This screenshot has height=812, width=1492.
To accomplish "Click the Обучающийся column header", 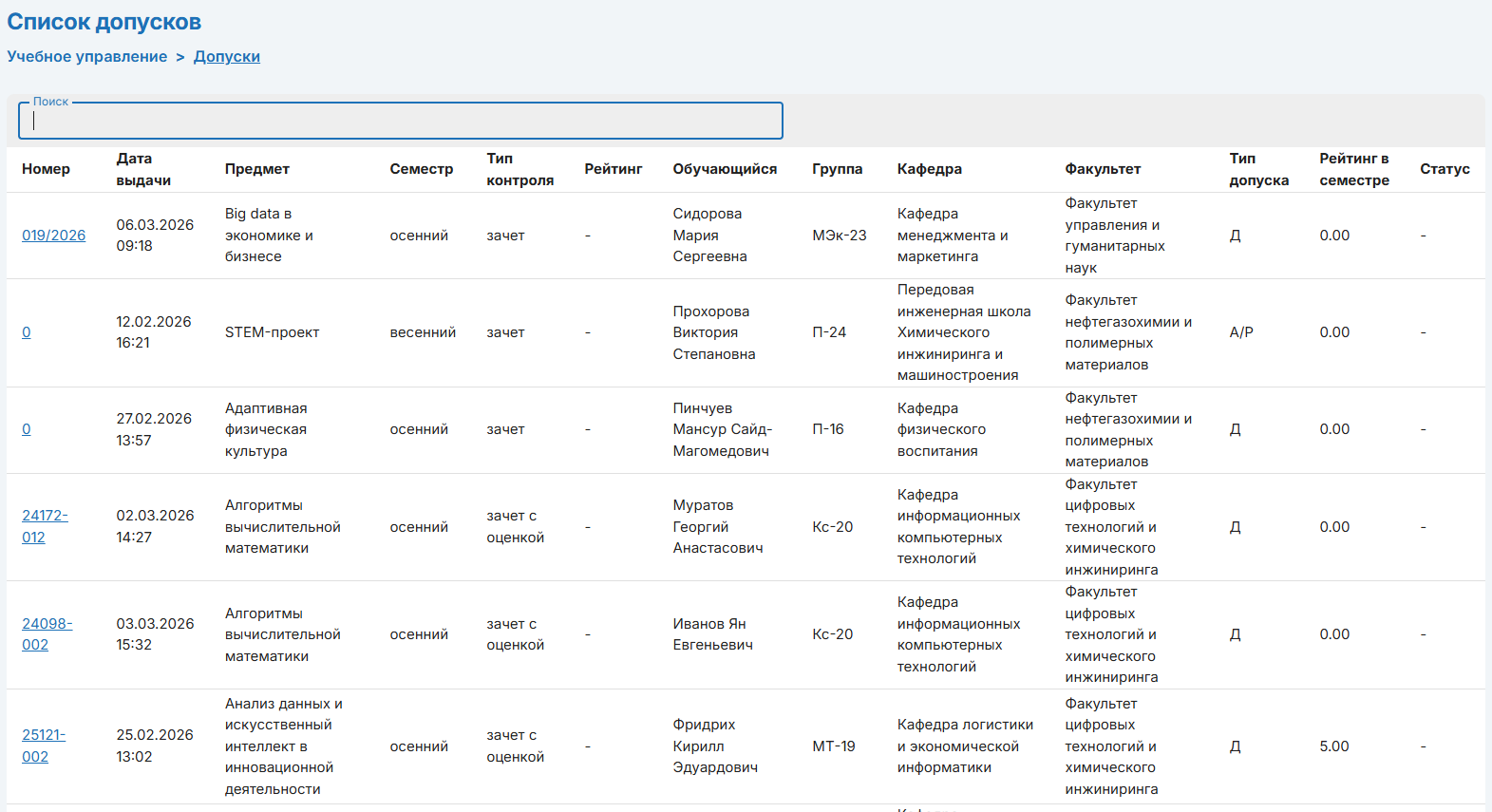I will tap(725, 169).
